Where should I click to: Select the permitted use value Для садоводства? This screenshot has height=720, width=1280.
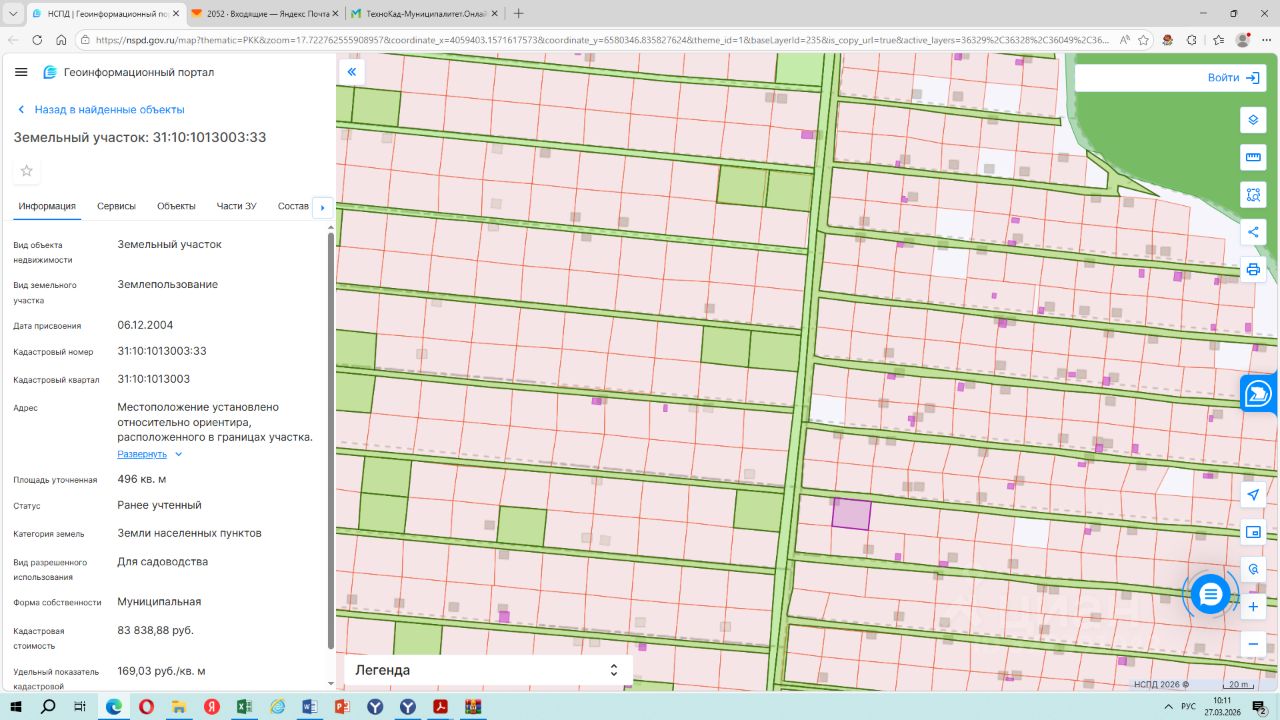162,562
